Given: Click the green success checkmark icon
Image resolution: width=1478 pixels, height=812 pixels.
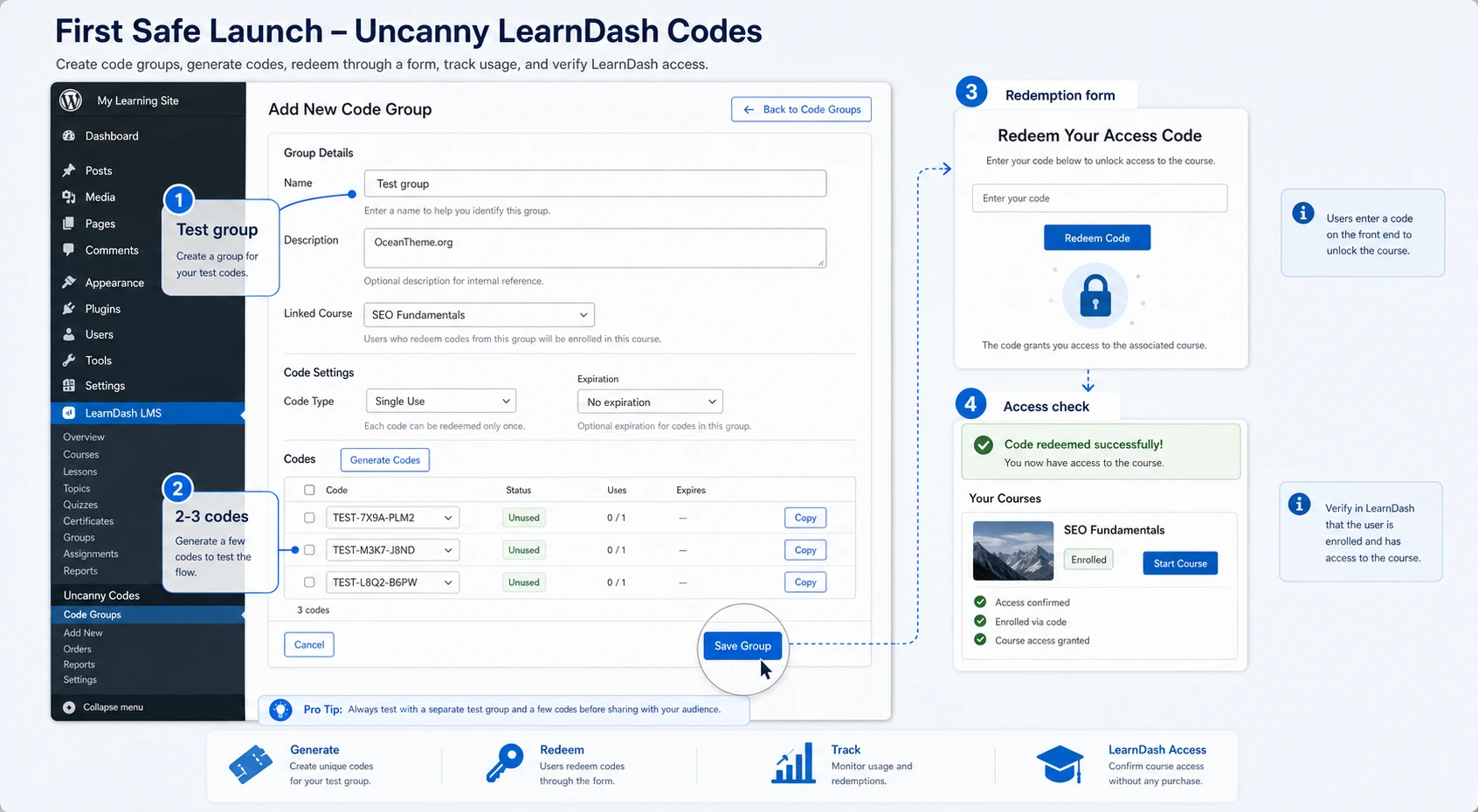Looking at the screenshot, I should 984,445.
